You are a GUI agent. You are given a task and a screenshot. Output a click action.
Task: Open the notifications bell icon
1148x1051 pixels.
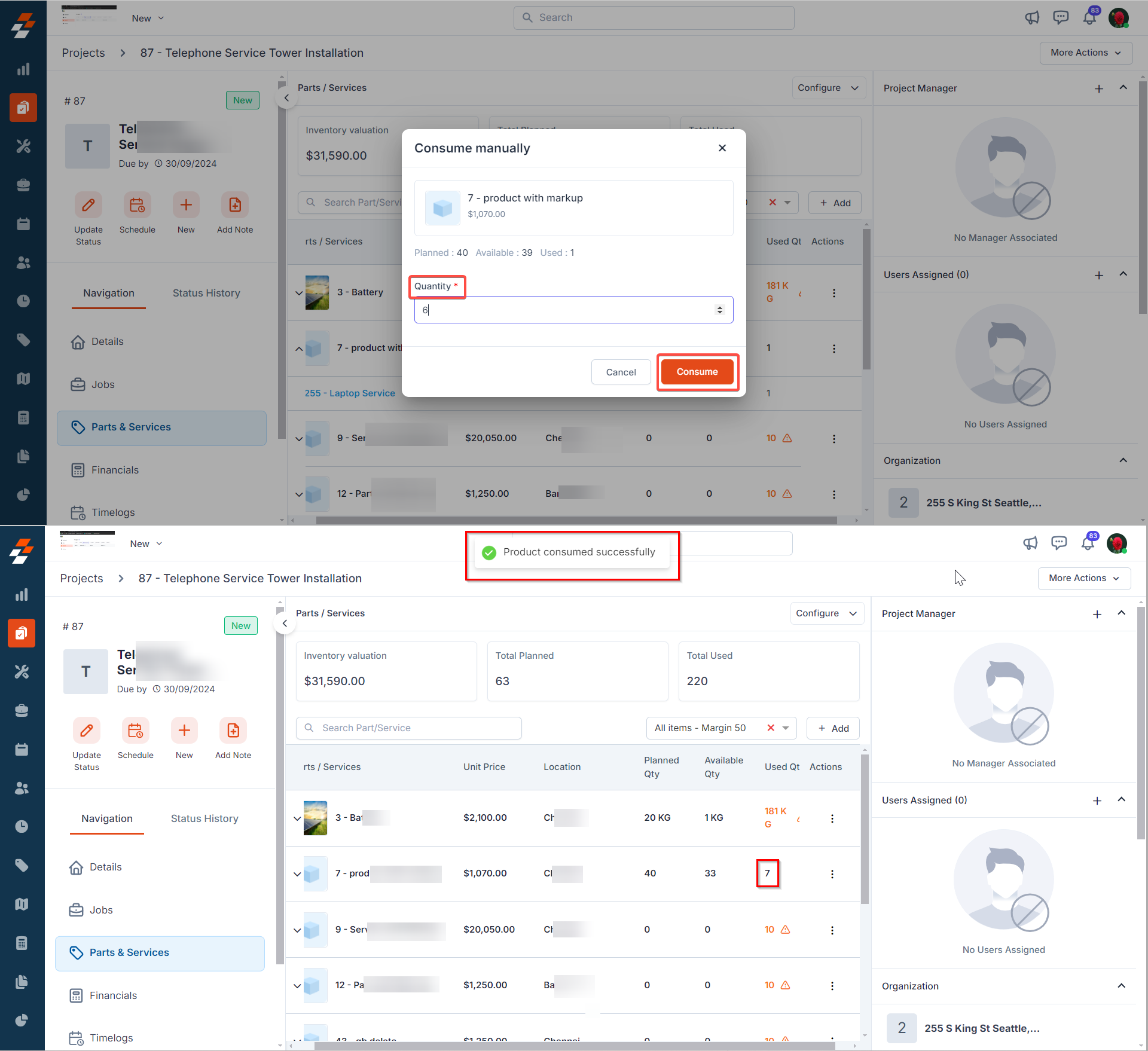click(1088, 543)
